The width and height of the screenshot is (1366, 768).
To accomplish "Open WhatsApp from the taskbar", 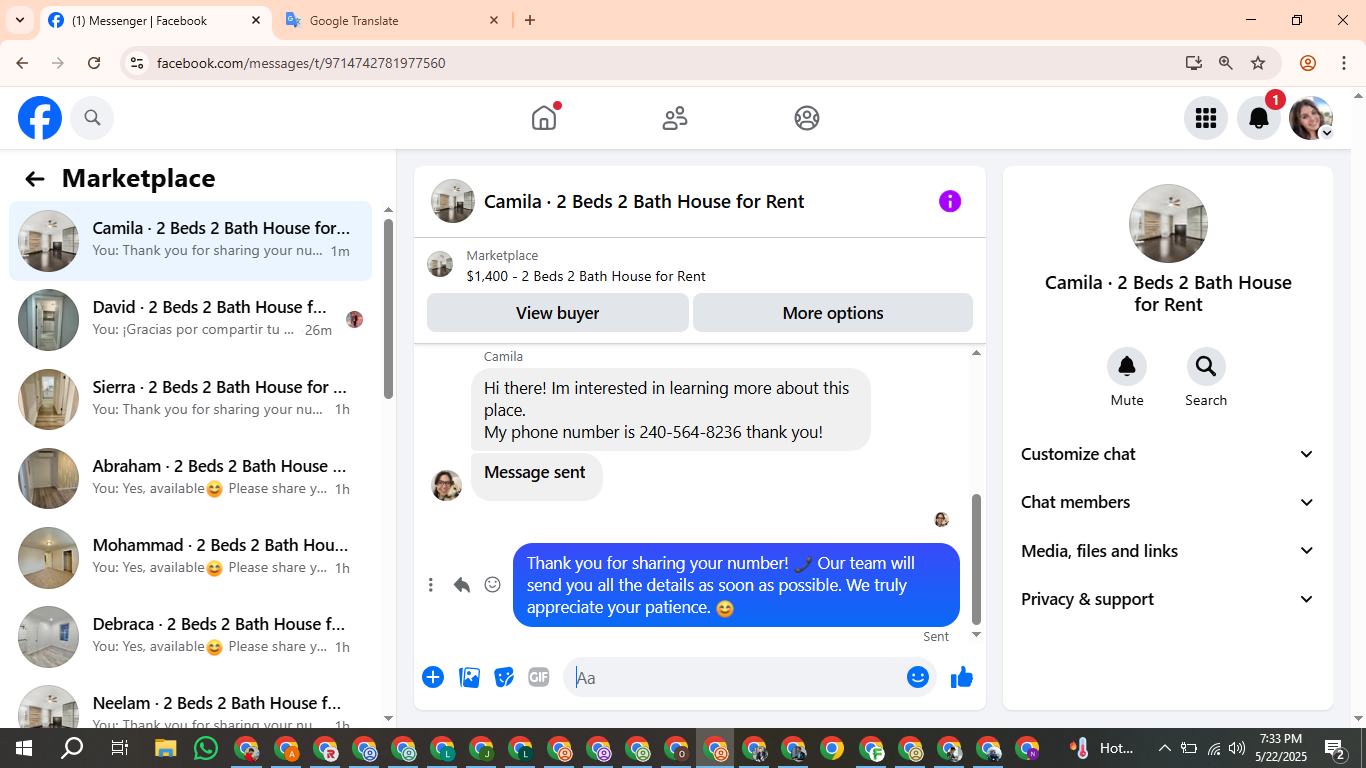I will pos(206,748).
